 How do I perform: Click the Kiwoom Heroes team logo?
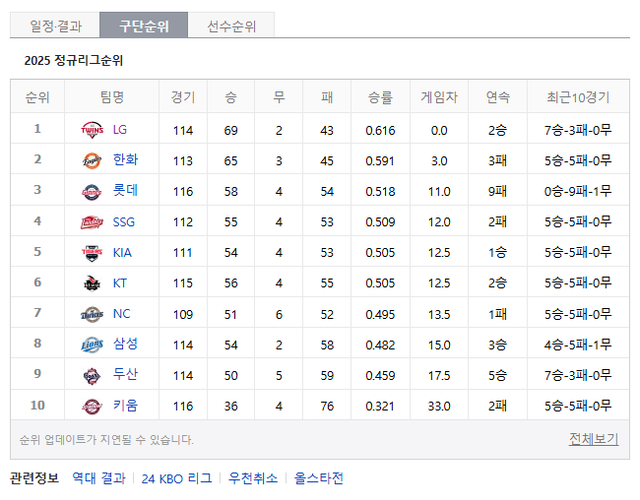(x=92, y=406)
